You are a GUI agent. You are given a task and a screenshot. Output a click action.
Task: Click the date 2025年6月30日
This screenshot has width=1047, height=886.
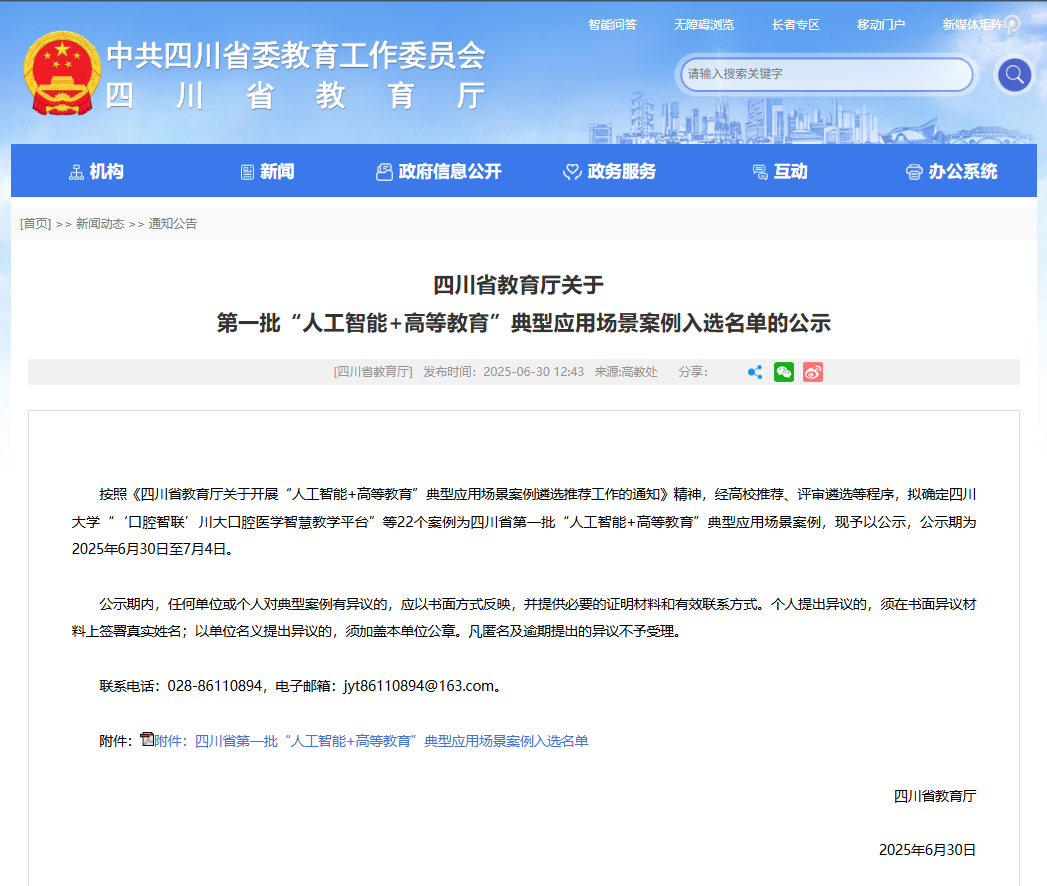tap(927, 850)
